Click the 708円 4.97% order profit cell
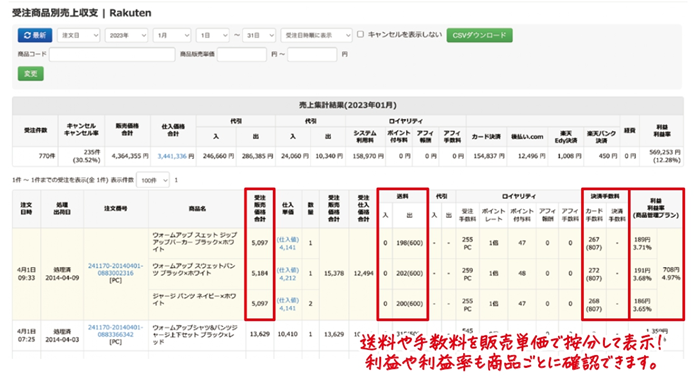694x379 pixels. (671, 274)
